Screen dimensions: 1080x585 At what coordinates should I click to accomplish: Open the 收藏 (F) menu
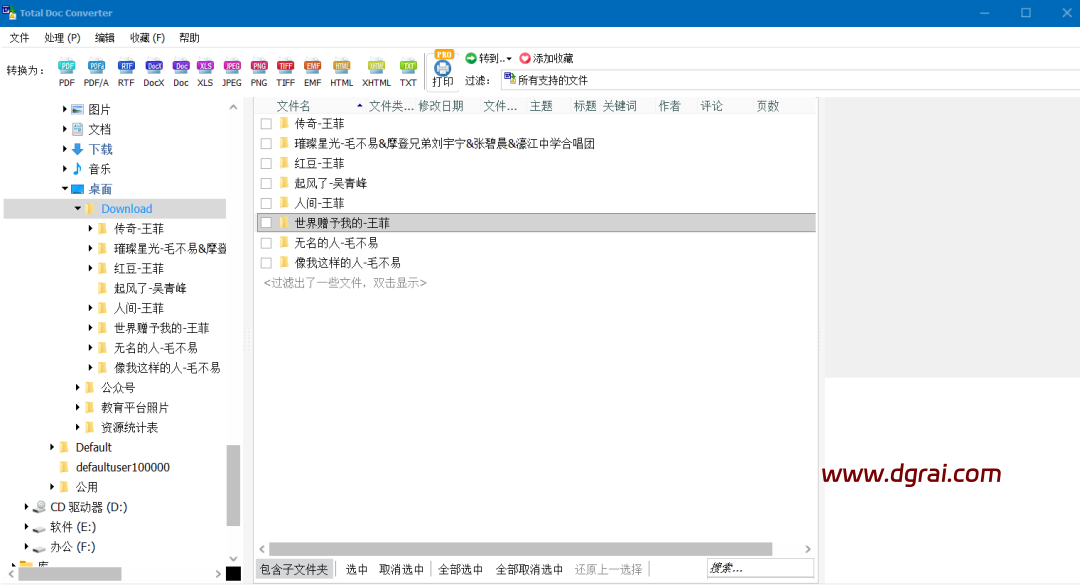tap(147, 38)
